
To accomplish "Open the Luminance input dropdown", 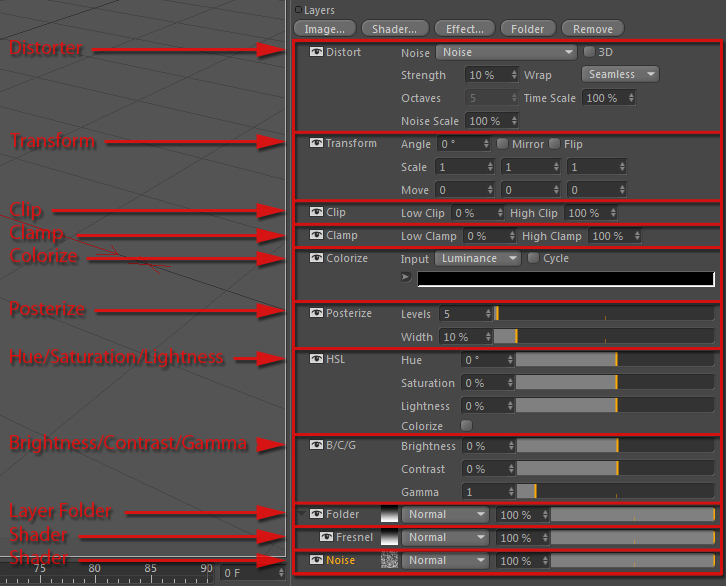I will pos(478,259).
